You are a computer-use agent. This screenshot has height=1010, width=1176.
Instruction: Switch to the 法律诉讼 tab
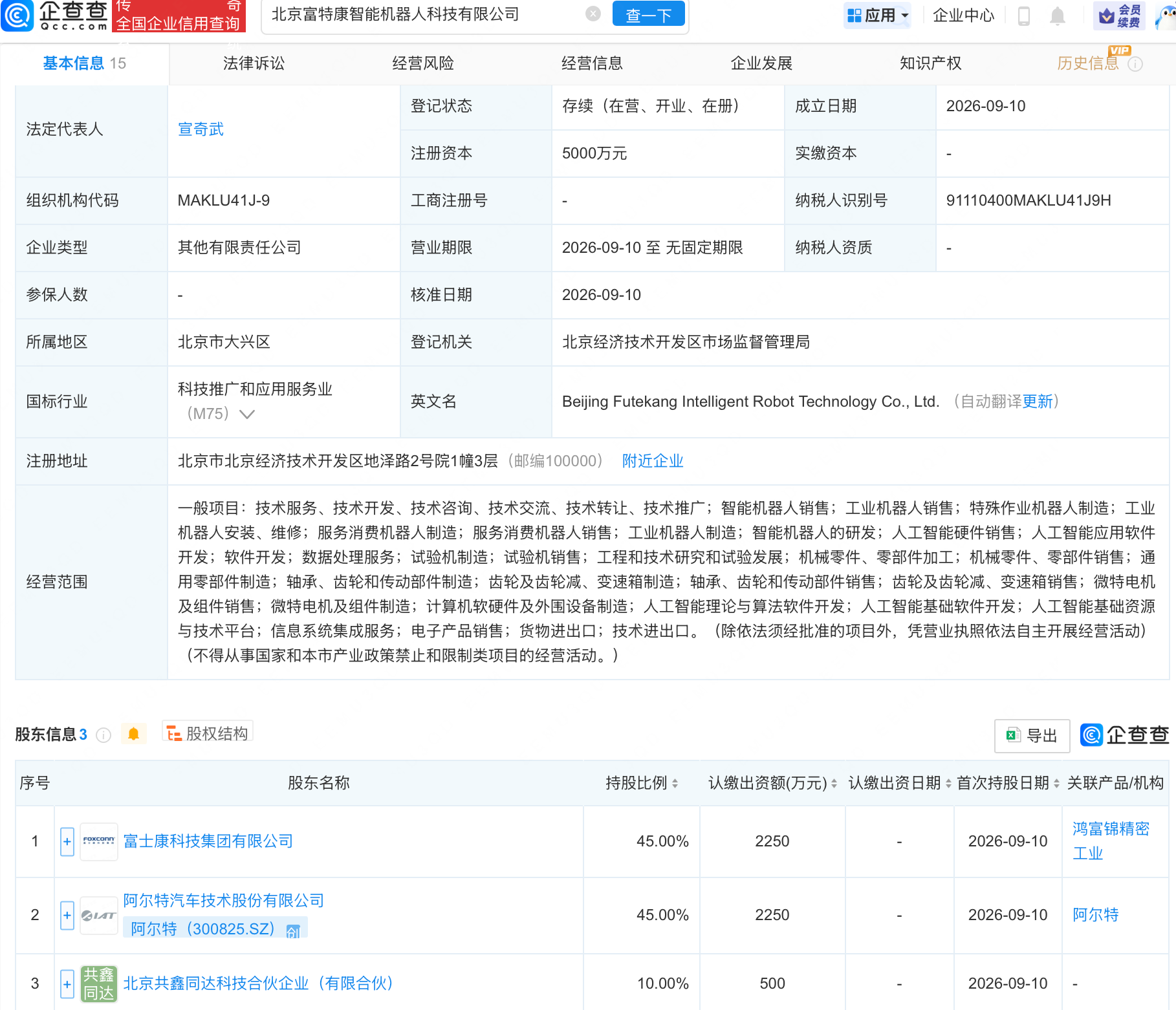[x=254, y=63]
